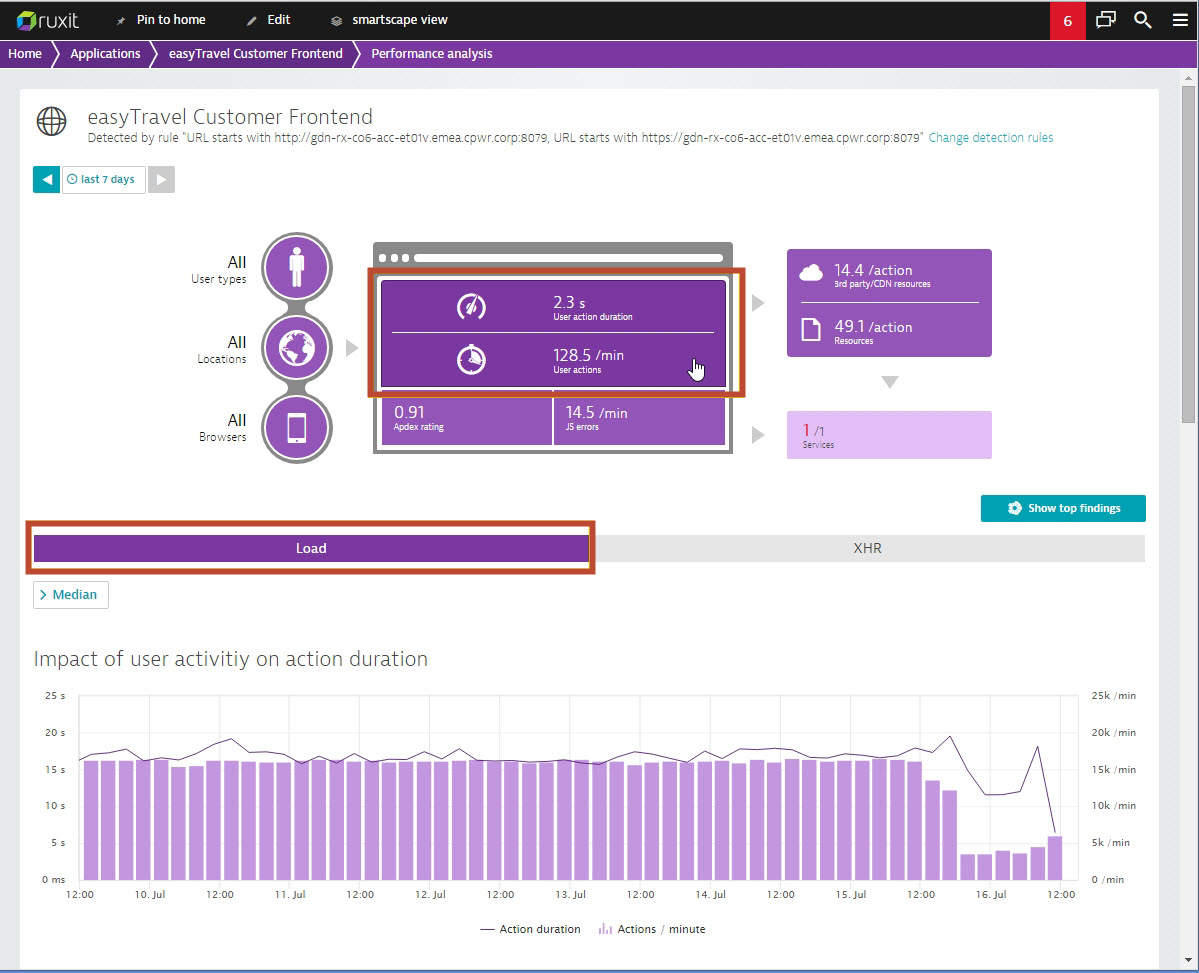
Task: Click the vertical scrollbar thumb
Action: (x=1188, y=254)
